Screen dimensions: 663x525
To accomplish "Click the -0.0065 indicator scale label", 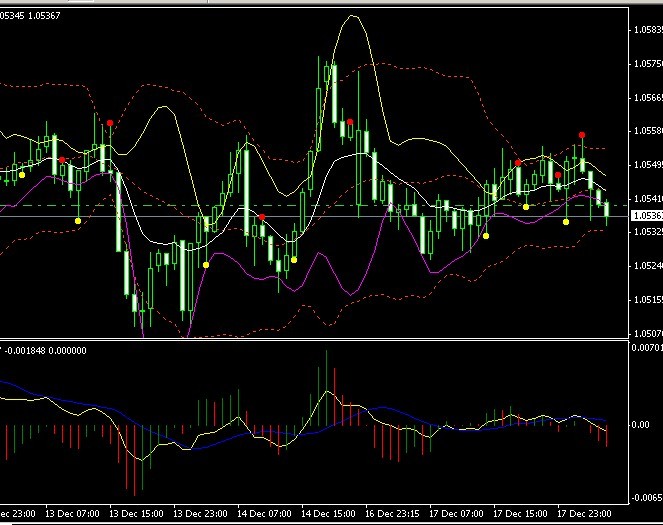I will [x=647, y=498].
